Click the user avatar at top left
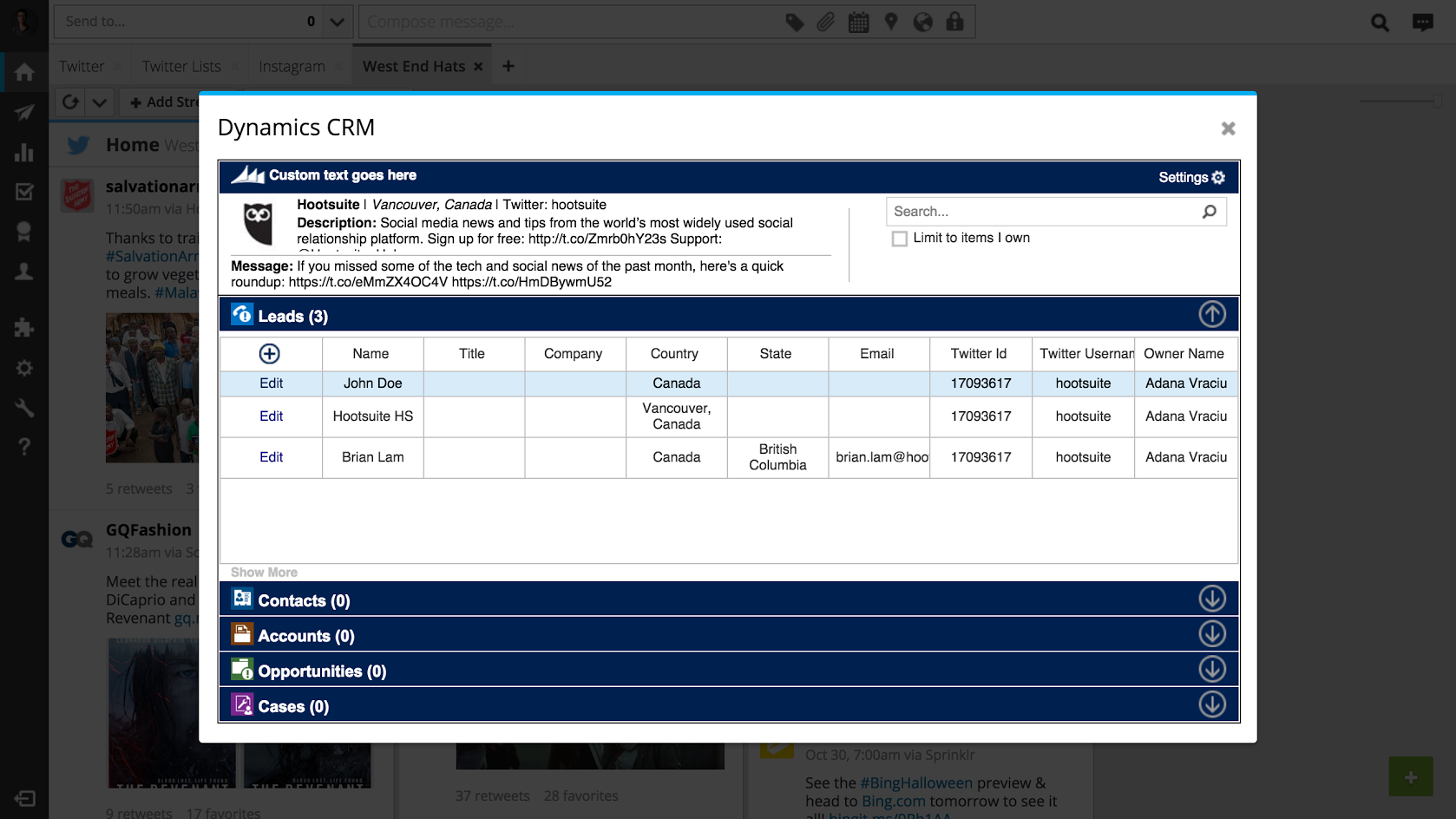1456x819 pixels. pyautogui.click(x=23, y=22)
